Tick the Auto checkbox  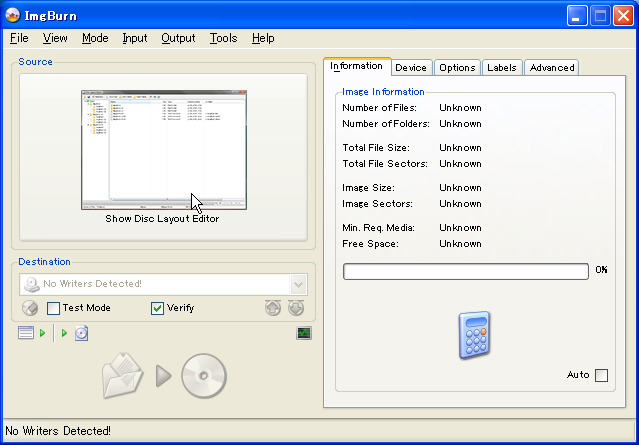(601, 375)
